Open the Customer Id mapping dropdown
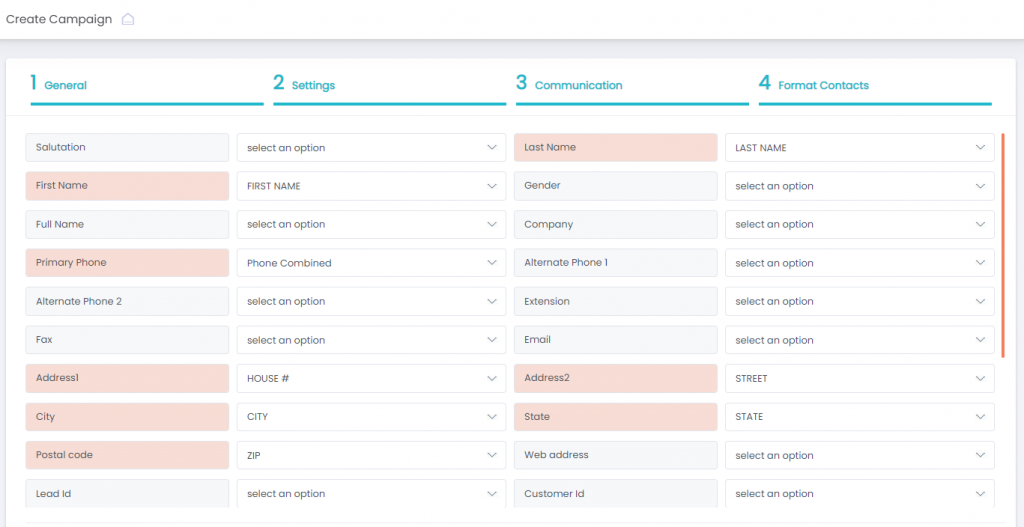The image size is (1024, 527). [859, 493]
